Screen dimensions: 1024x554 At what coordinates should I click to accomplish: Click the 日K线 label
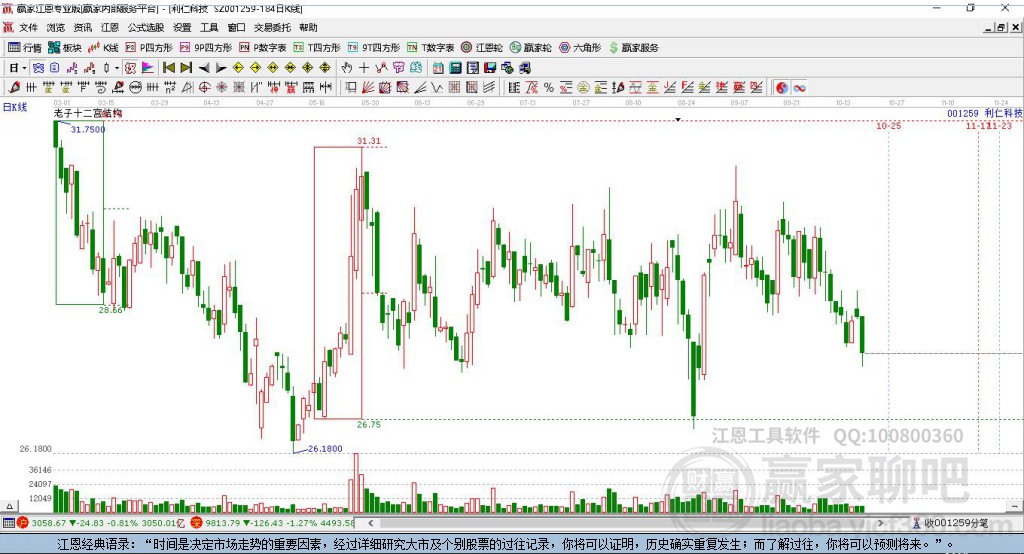(15, 107)
